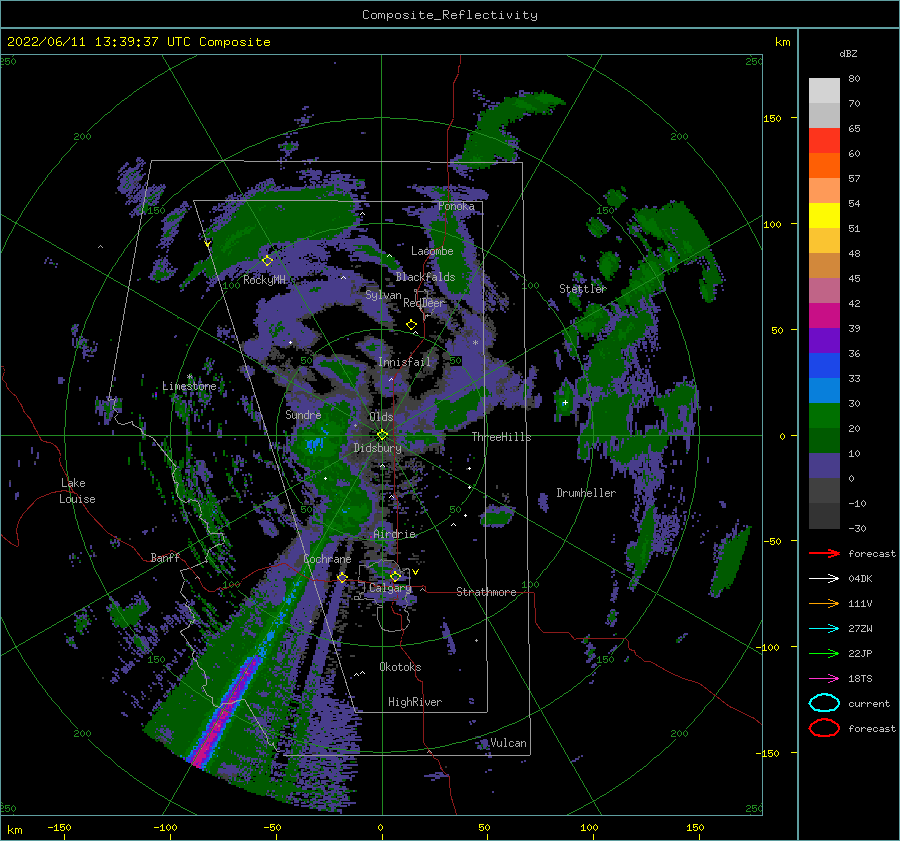The width and height of the screenshot is (900, 841).
Task: Click the Didsbury city label
Action: (378, 448)
